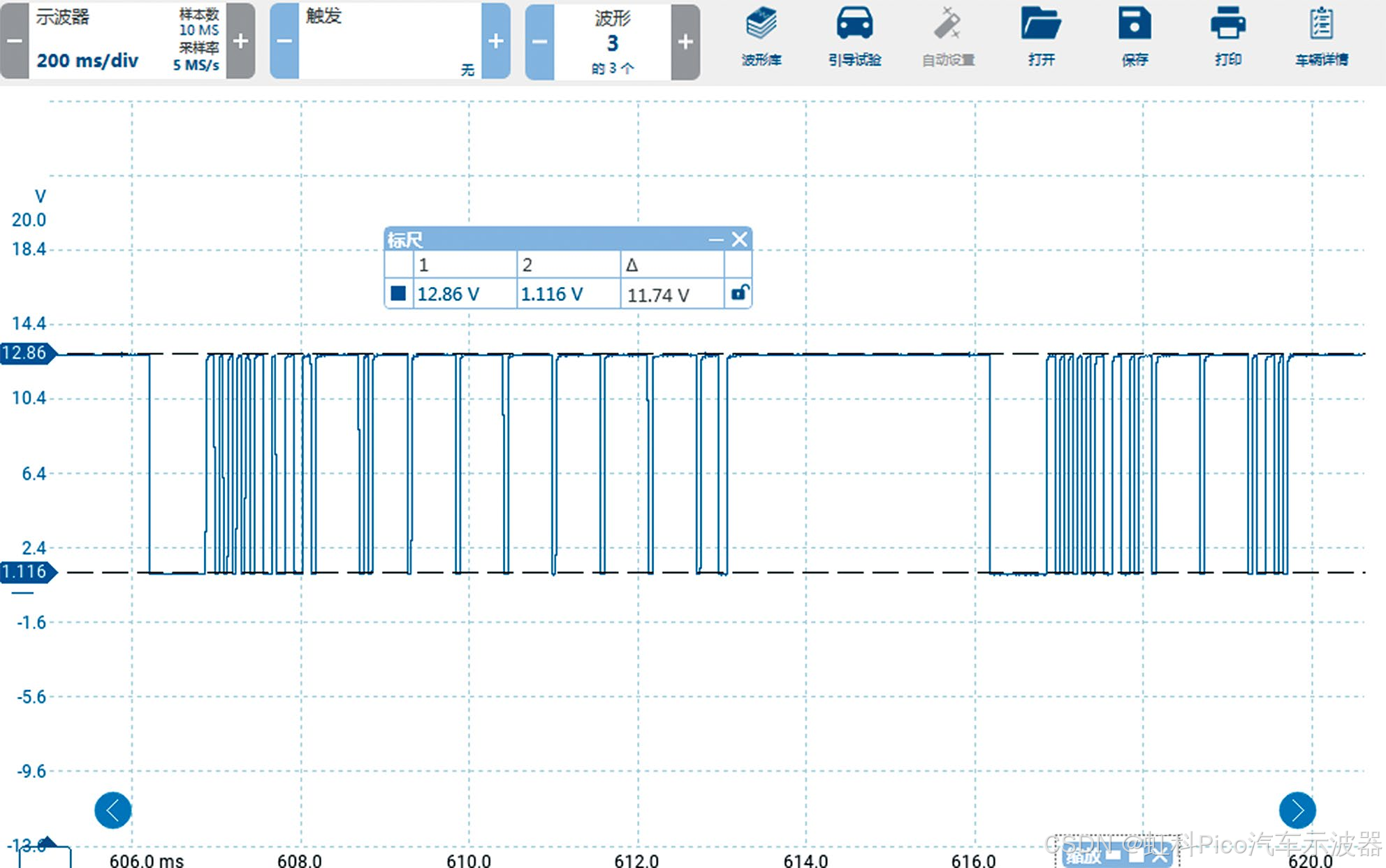This screenshot has height=868, width=1386.
Task: Go to next waveform with plus
Action: (x=685, y=42)
